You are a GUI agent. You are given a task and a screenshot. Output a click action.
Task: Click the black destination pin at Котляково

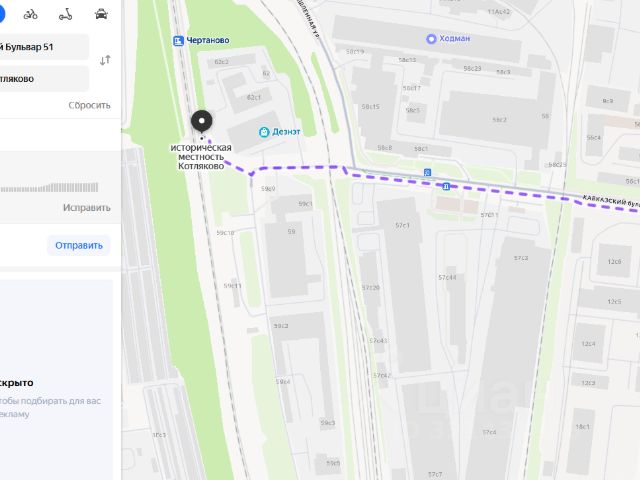[x=202, y=121]
